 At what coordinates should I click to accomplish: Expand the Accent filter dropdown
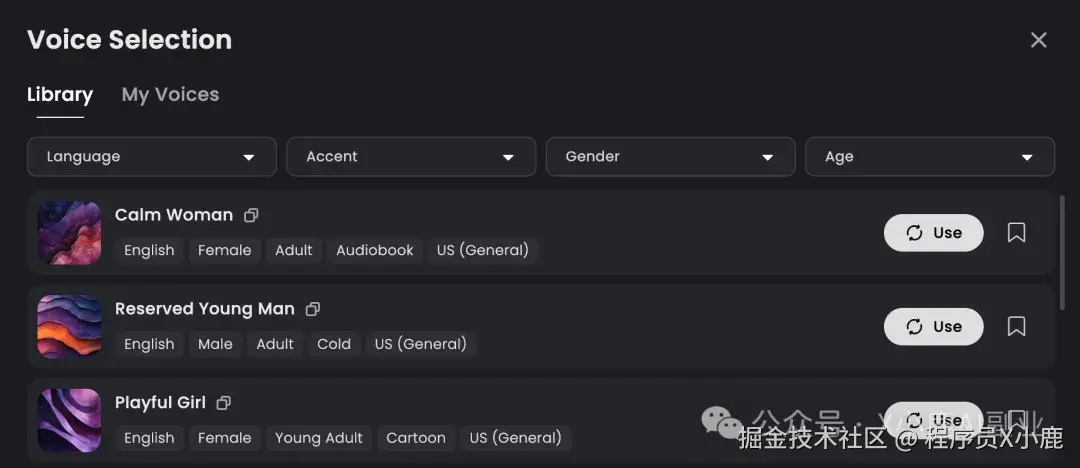[411, 157]
